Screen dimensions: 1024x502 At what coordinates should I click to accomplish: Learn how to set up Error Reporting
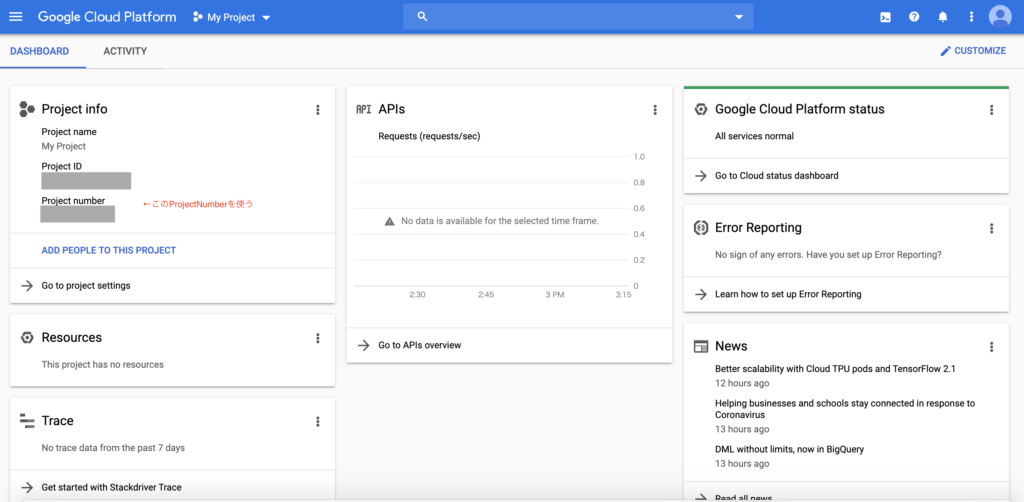[x=788, y=294]
